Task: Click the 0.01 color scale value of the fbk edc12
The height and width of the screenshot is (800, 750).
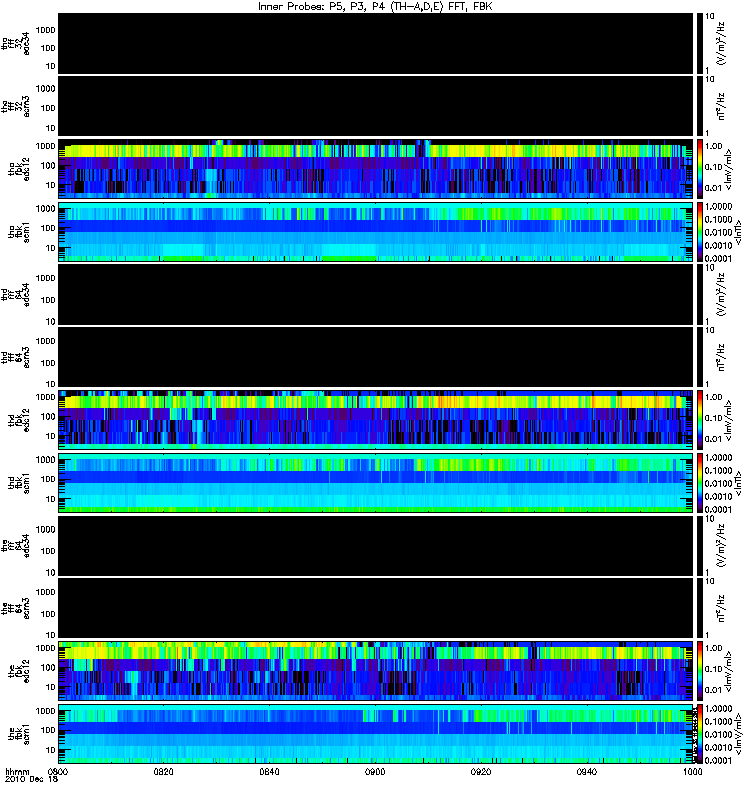Action: point(714,690)
